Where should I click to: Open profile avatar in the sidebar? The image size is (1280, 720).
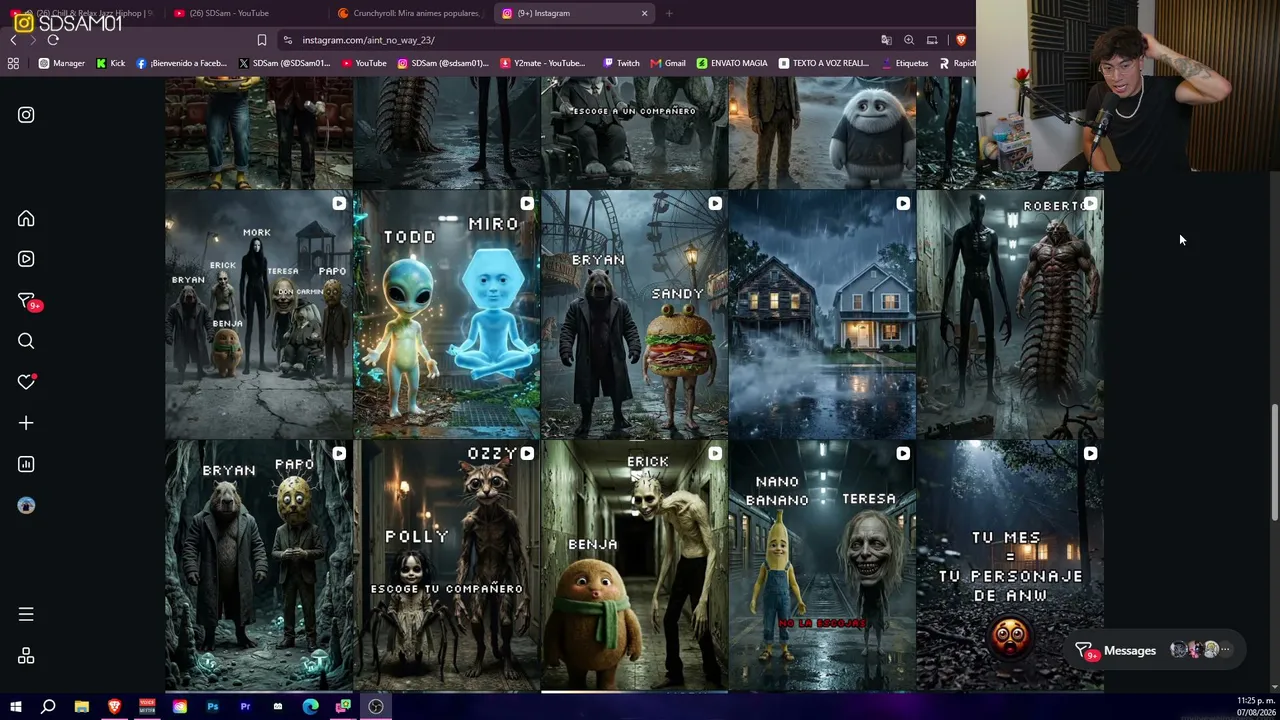(x=26, y=505)
